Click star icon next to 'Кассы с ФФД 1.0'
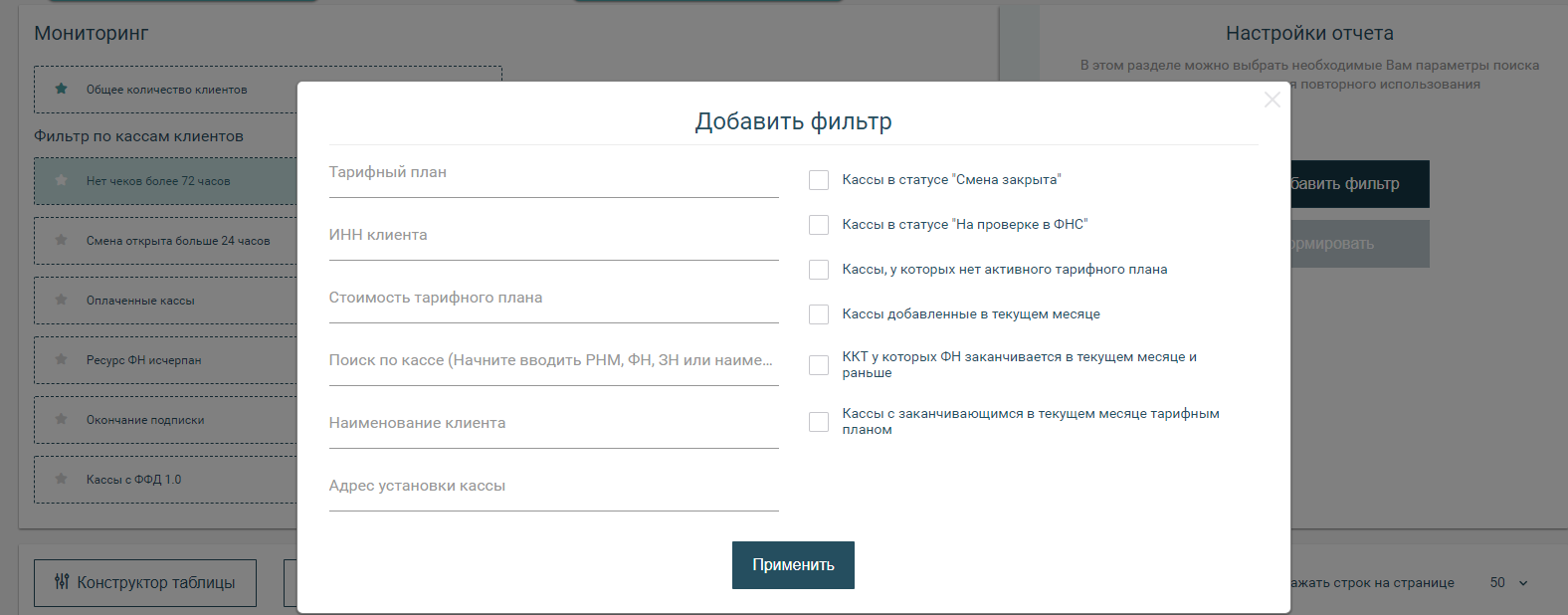The width and height of the screenshot is (1568, 615). coord(62,479)
